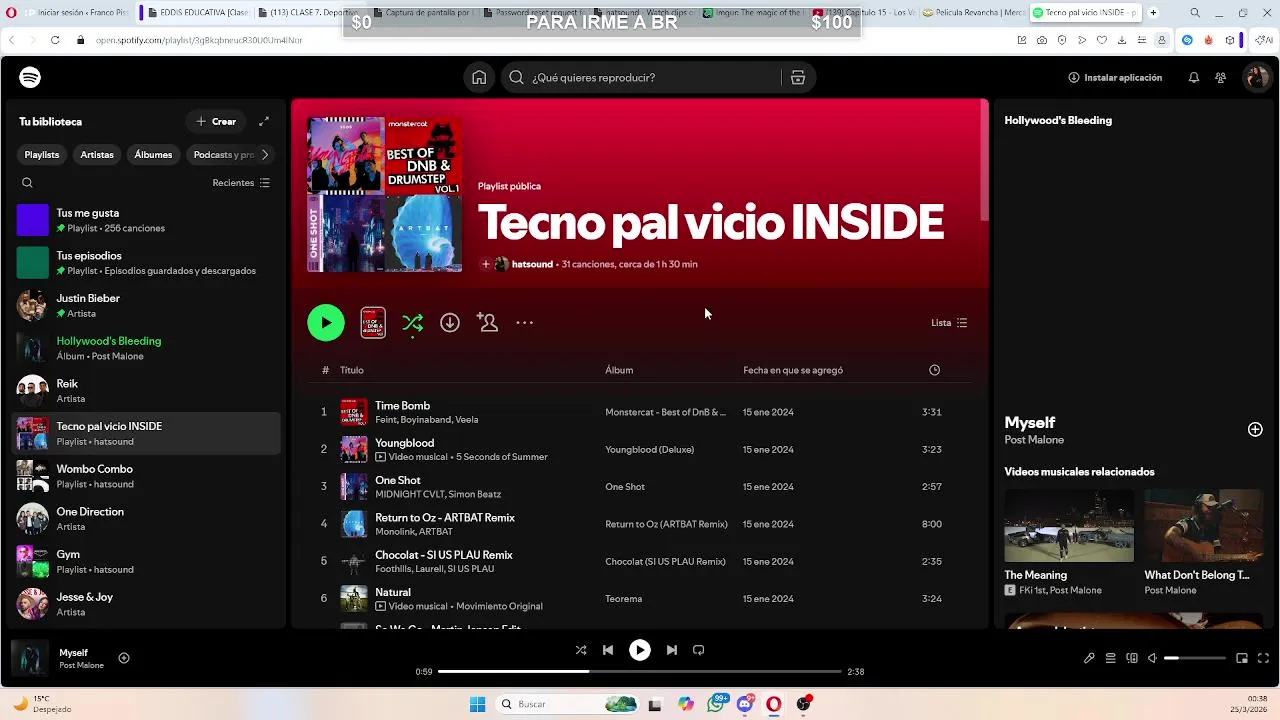This screenshot has width=1280, height=720.
Task: Sort by Fecha en que se agregó
Action: click(x=793, y=370)
